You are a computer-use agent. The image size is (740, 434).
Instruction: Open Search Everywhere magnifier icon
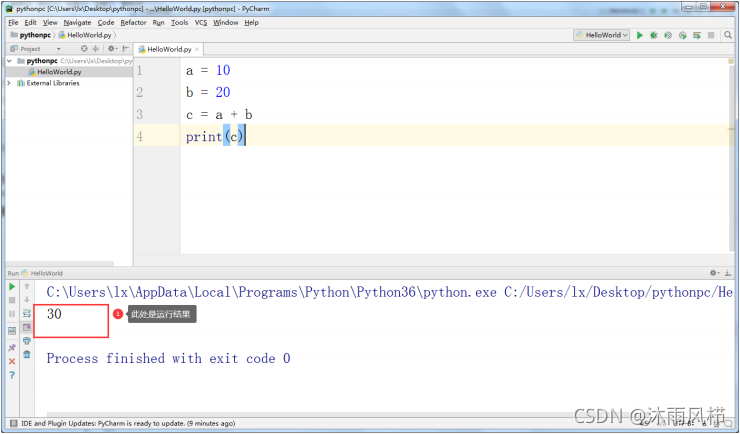click(x=728, y=35)
